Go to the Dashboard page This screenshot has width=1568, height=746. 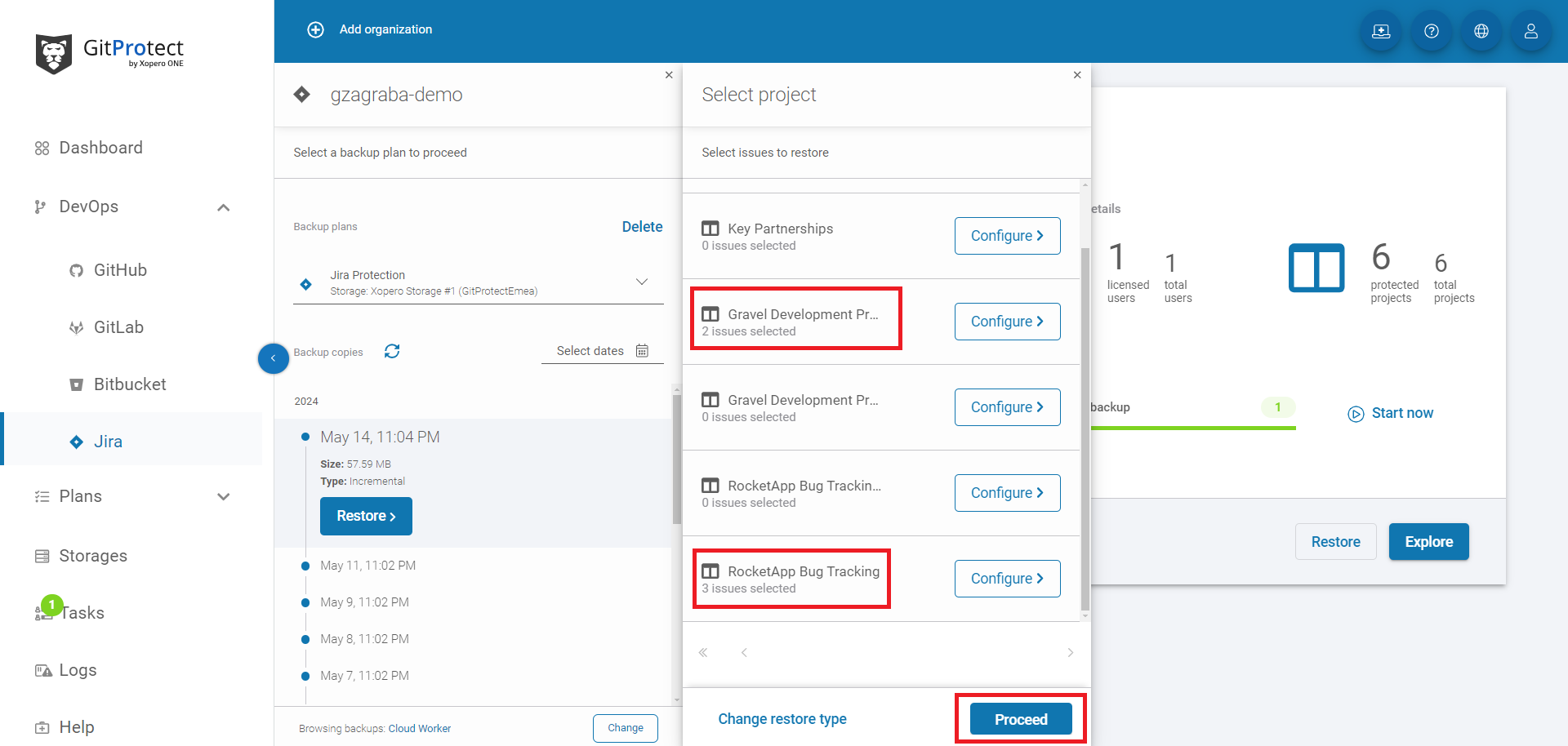(100, 148)
